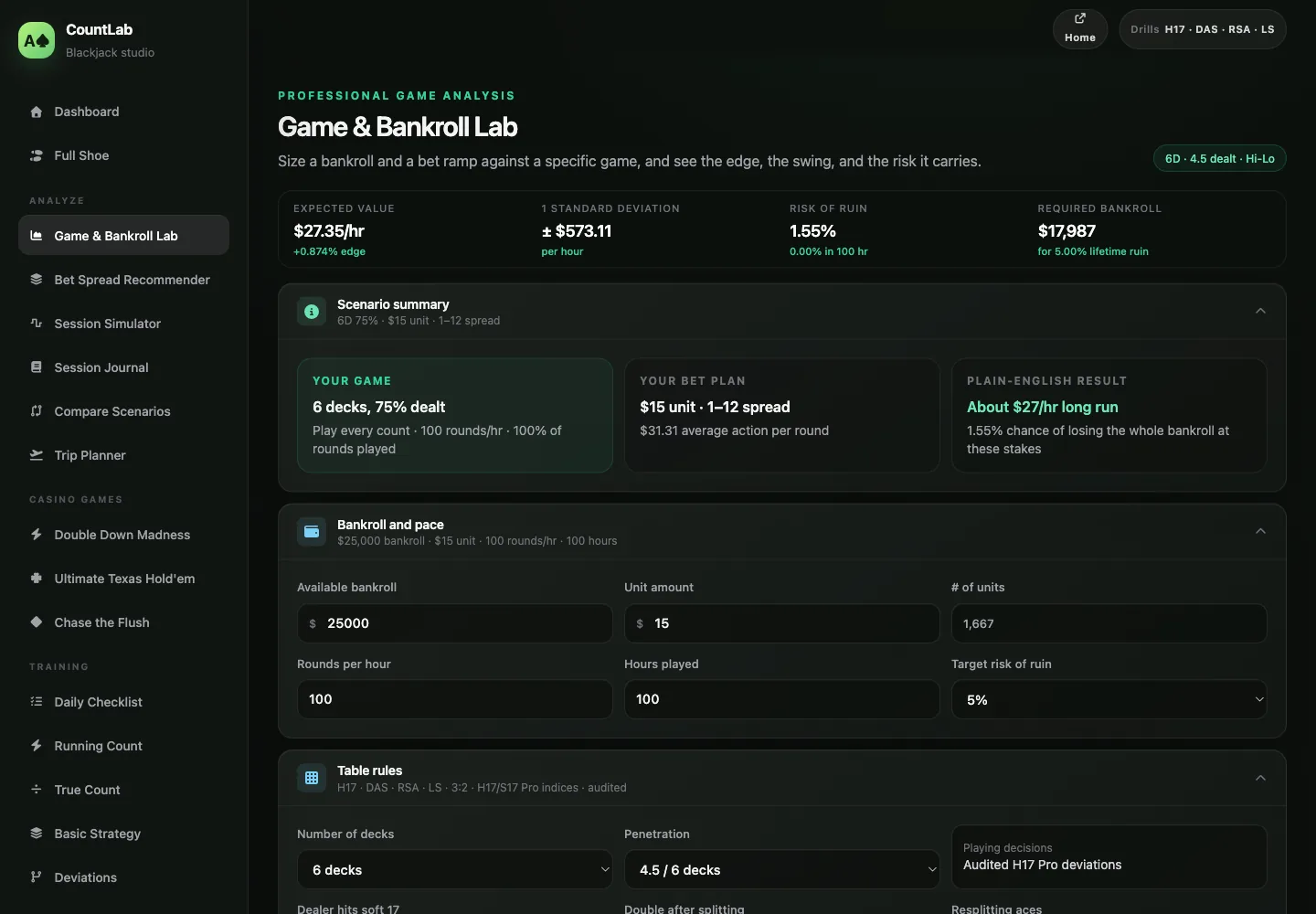This screenshot has height=914, width=1316.
Task: Click the ± $573.11 standard deviation value
Action: click(577, 231)
